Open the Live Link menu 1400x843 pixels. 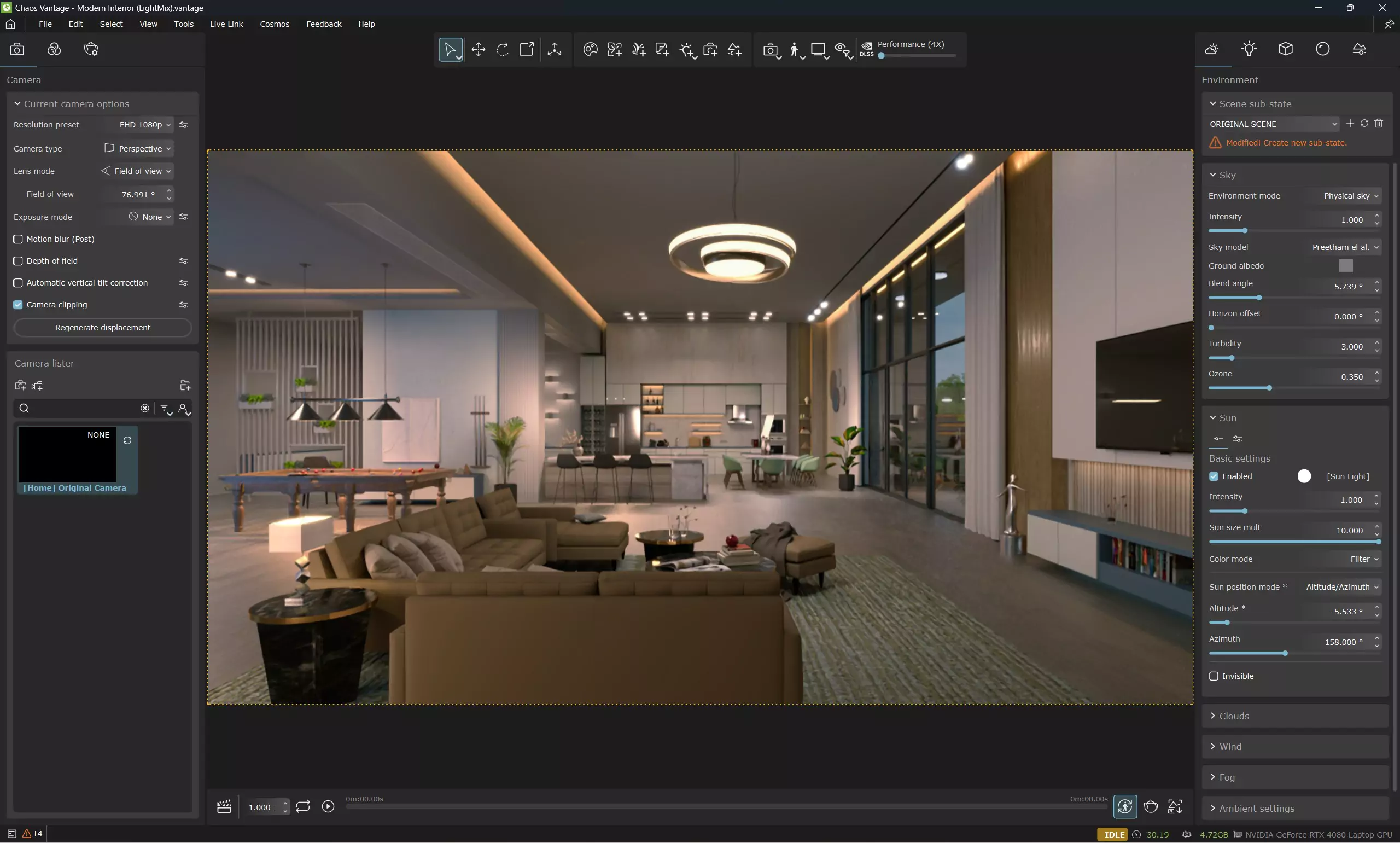[226, 24]
